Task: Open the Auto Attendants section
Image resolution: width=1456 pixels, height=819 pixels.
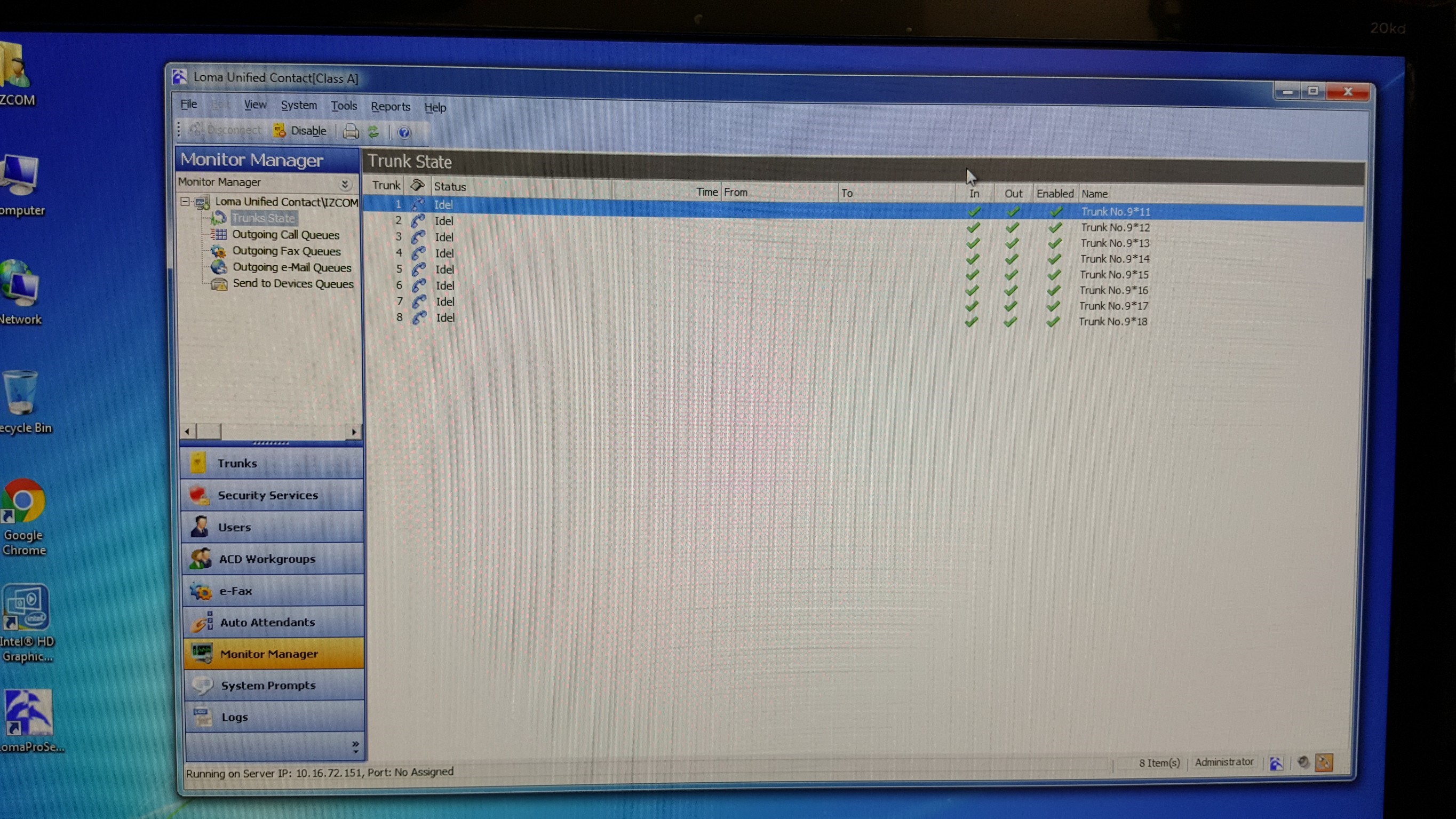Action: point(267,622)
